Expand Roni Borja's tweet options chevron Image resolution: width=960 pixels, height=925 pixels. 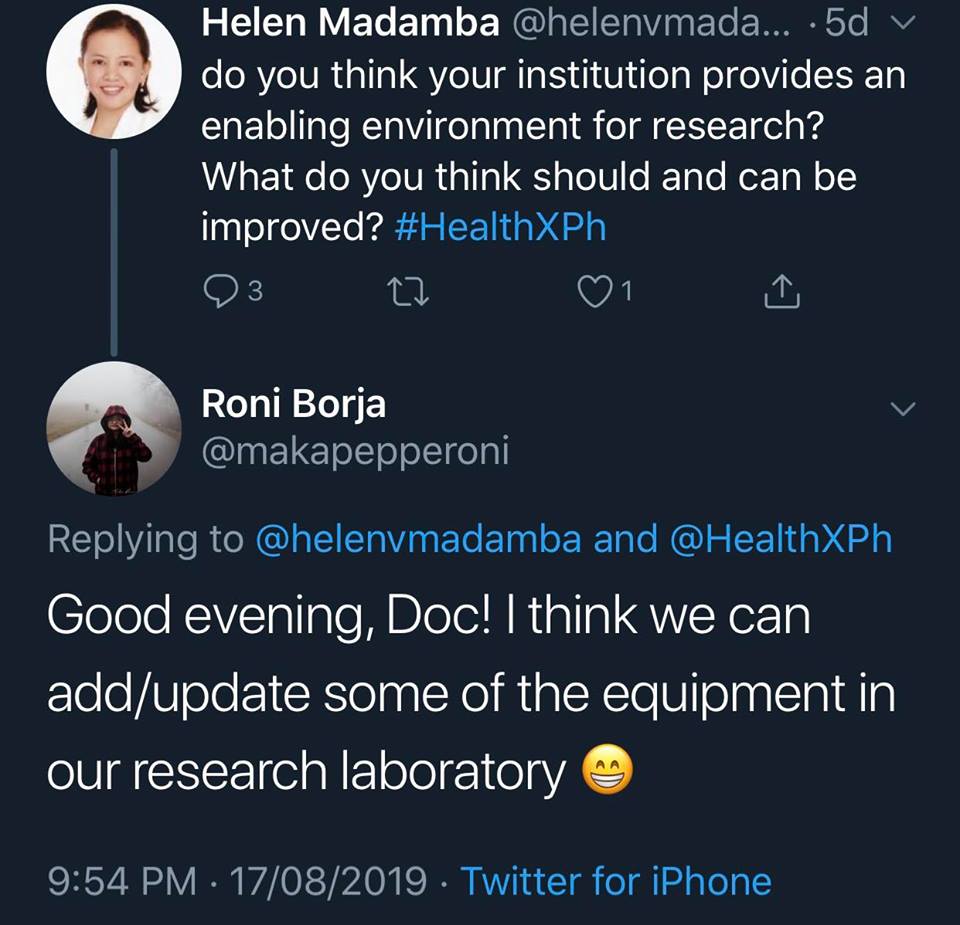tap(902, 408)
